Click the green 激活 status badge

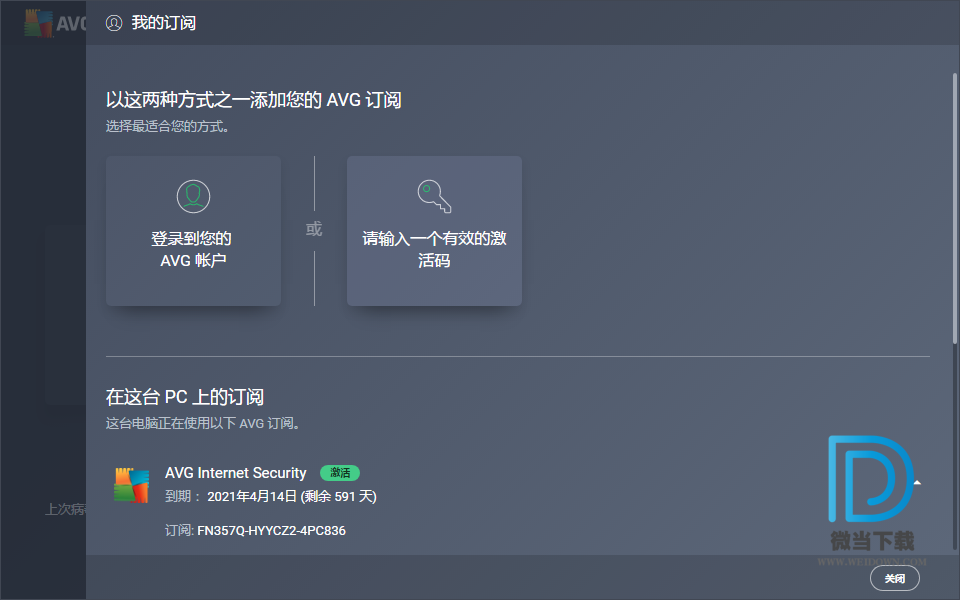click(x=340, y=473)
